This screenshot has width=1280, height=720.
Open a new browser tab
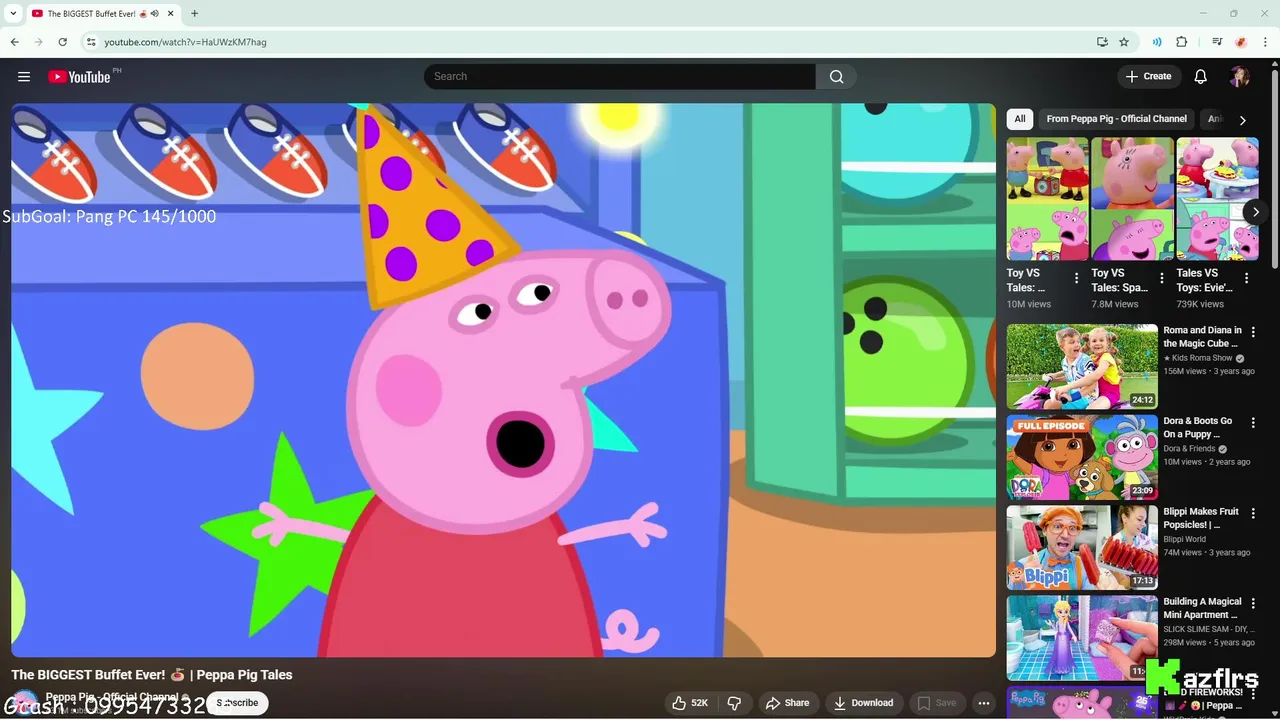(194, 13)
